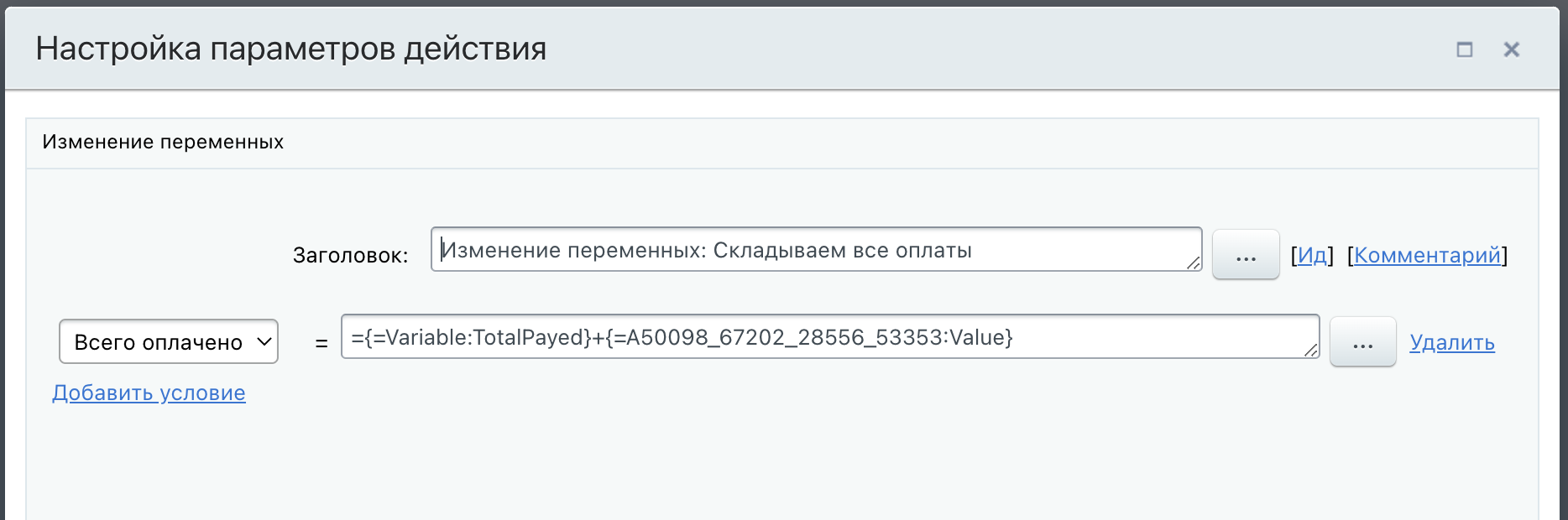Click the chevron arrow of variable selector
1568x520 pixels.
(x=264, y=342)
